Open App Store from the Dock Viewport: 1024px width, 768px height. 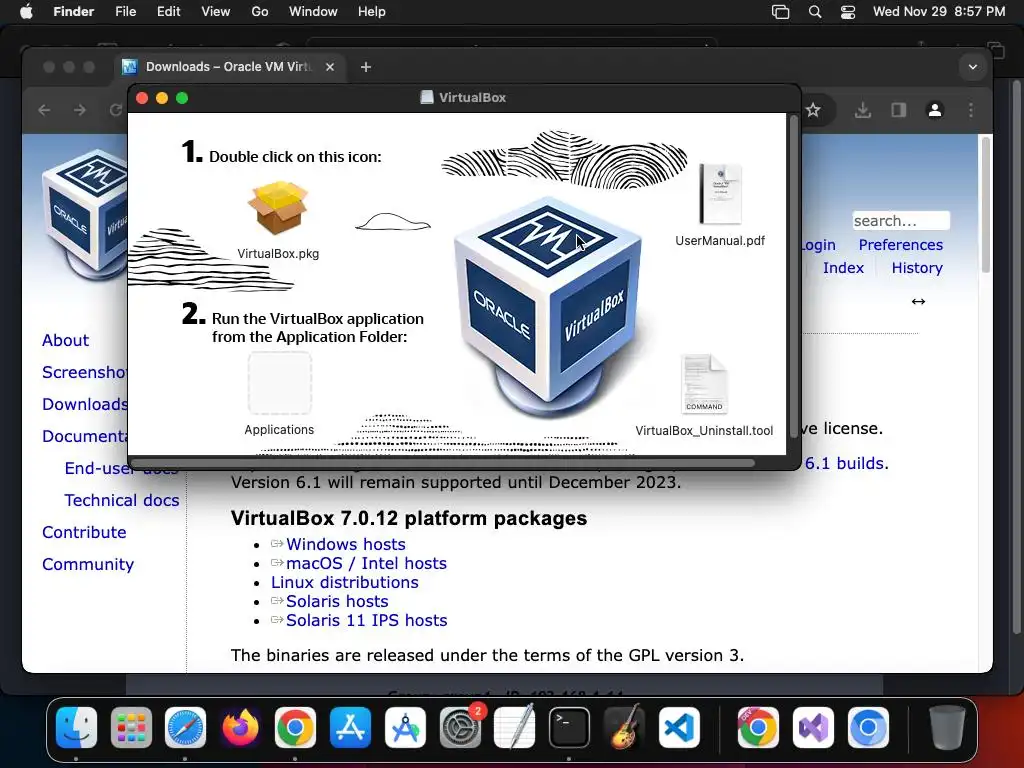tap(350, 727)
